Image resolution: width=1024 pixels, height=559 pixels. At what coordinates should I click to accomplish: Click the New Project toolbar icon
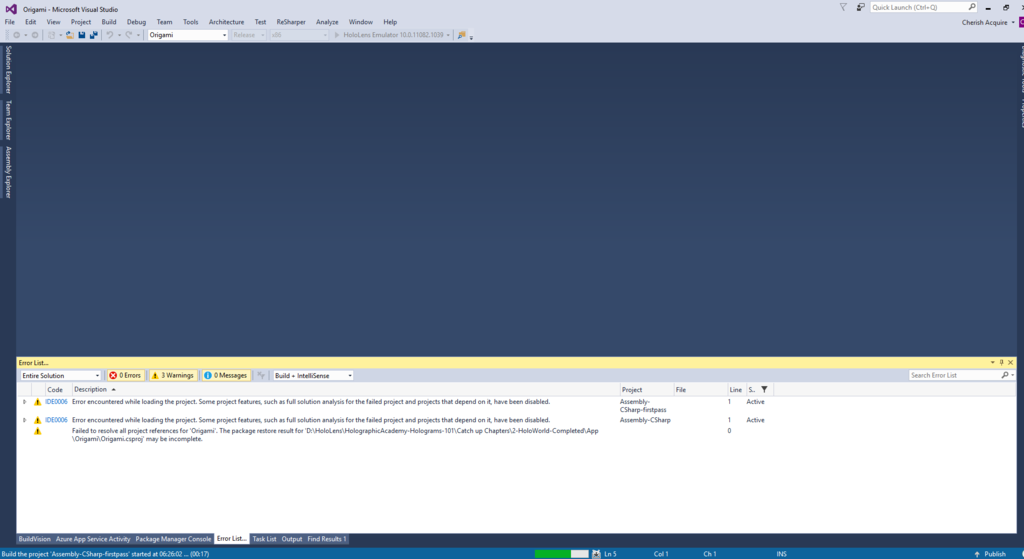52,35
